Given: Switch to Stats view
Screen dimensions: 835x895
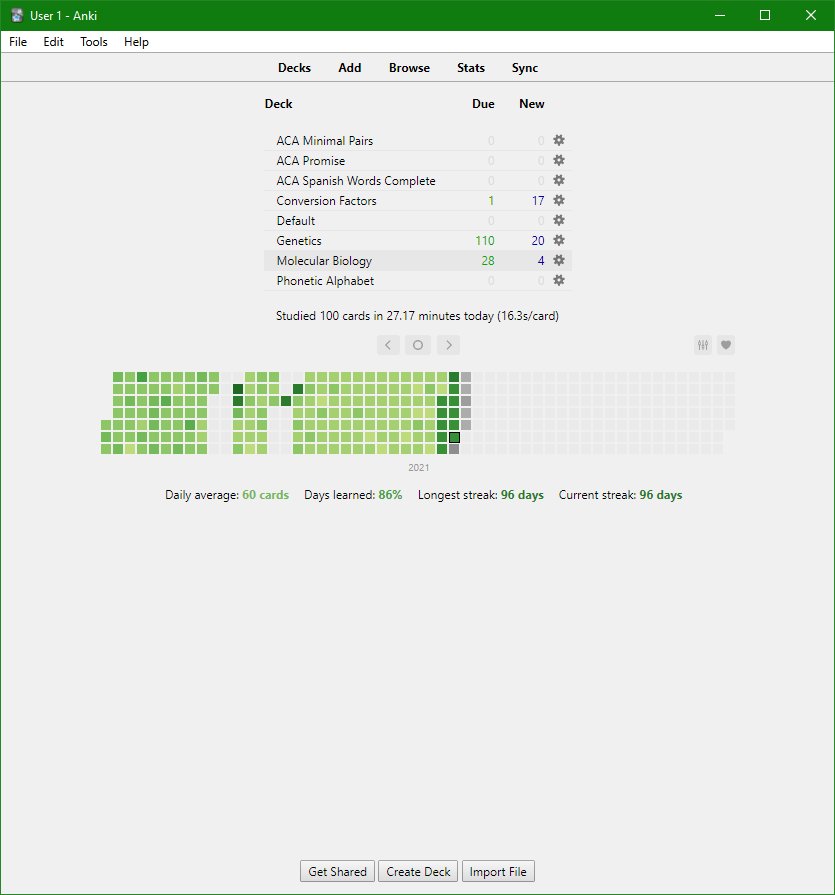Looking at the screenshot, I should point(471,68).
